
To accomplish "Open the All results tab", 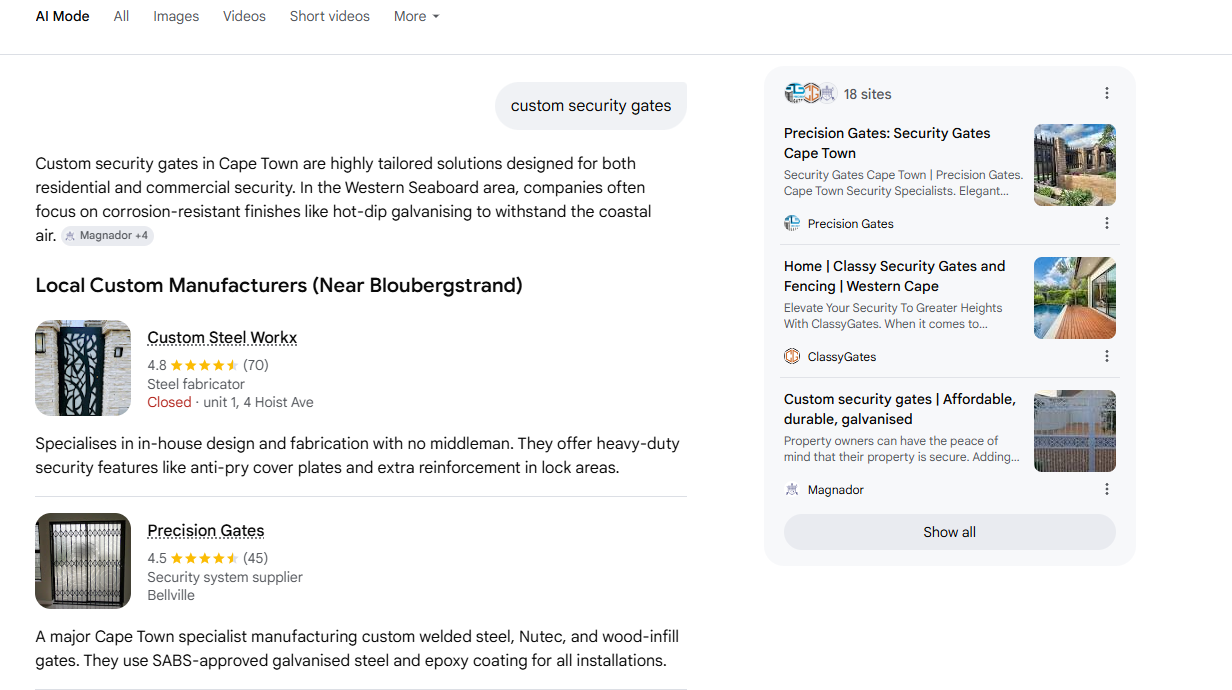I will 121,16.
